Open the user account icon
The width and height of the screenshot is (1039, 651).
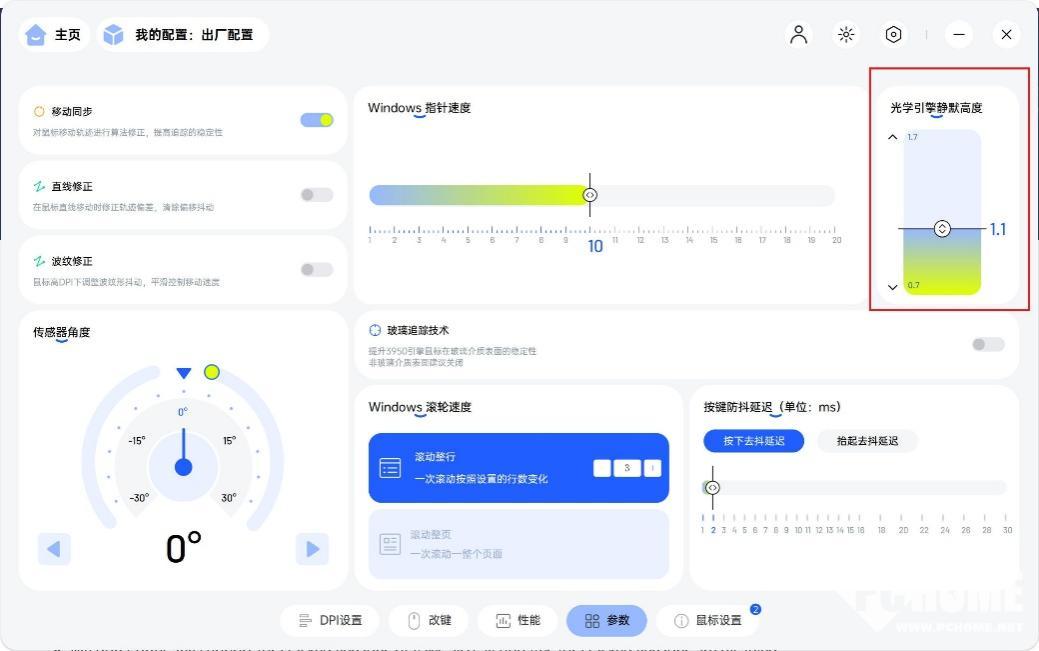pyautogui.click(x=798, y=34)
